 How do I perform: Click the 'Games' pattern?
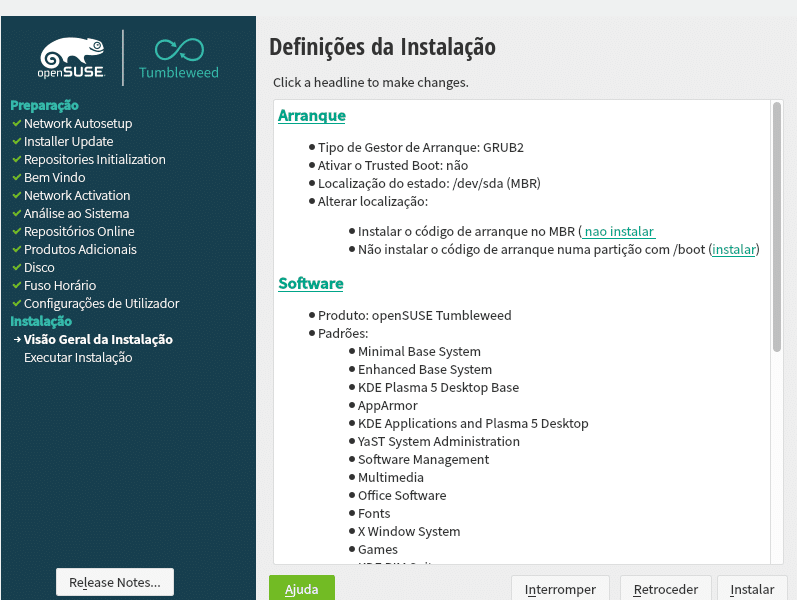click(x=378, y=550)
